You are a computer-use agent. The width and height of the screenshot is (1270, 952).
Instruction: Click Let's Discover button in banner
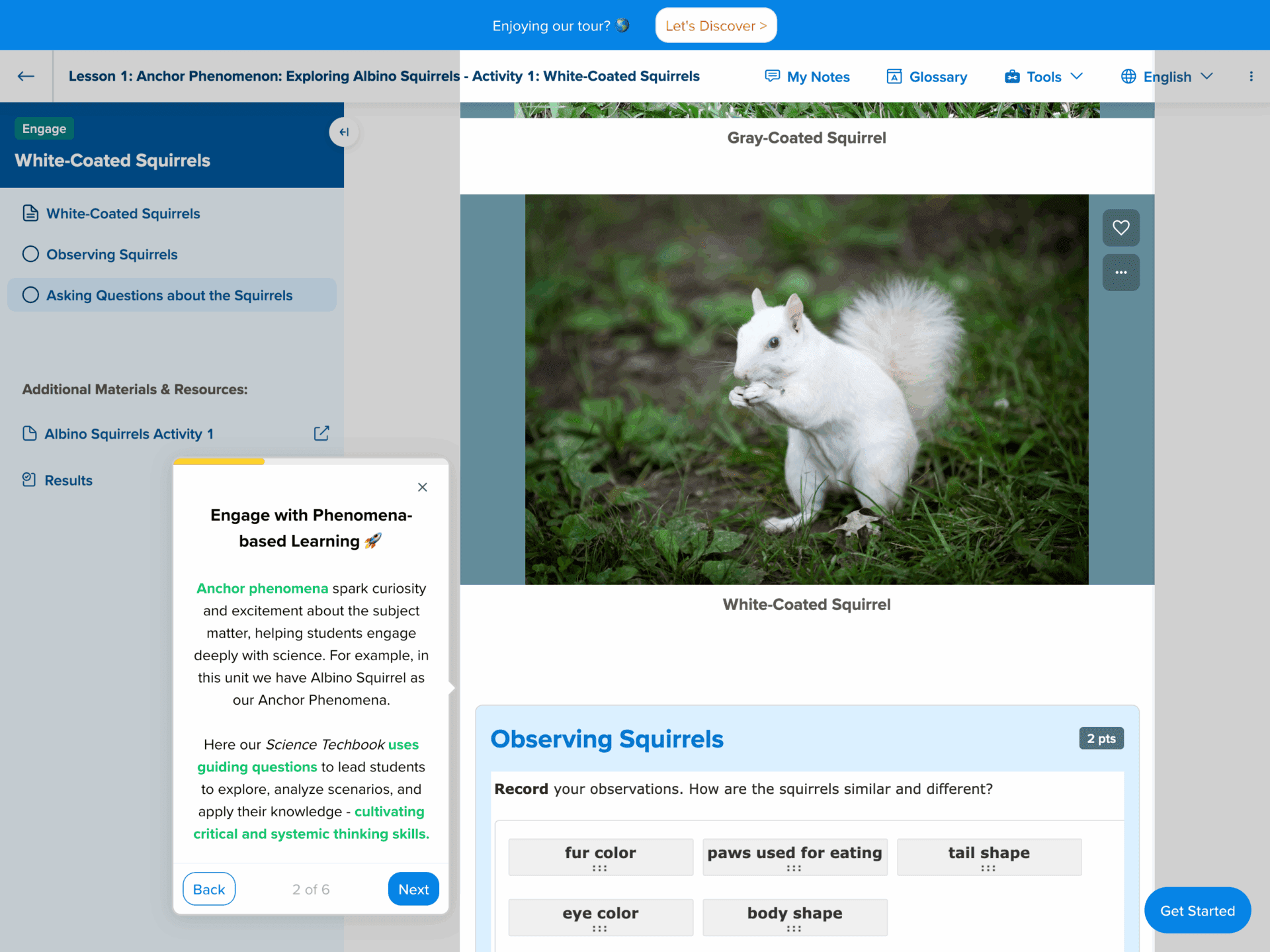pyautogui.click(x=716, y=26)
